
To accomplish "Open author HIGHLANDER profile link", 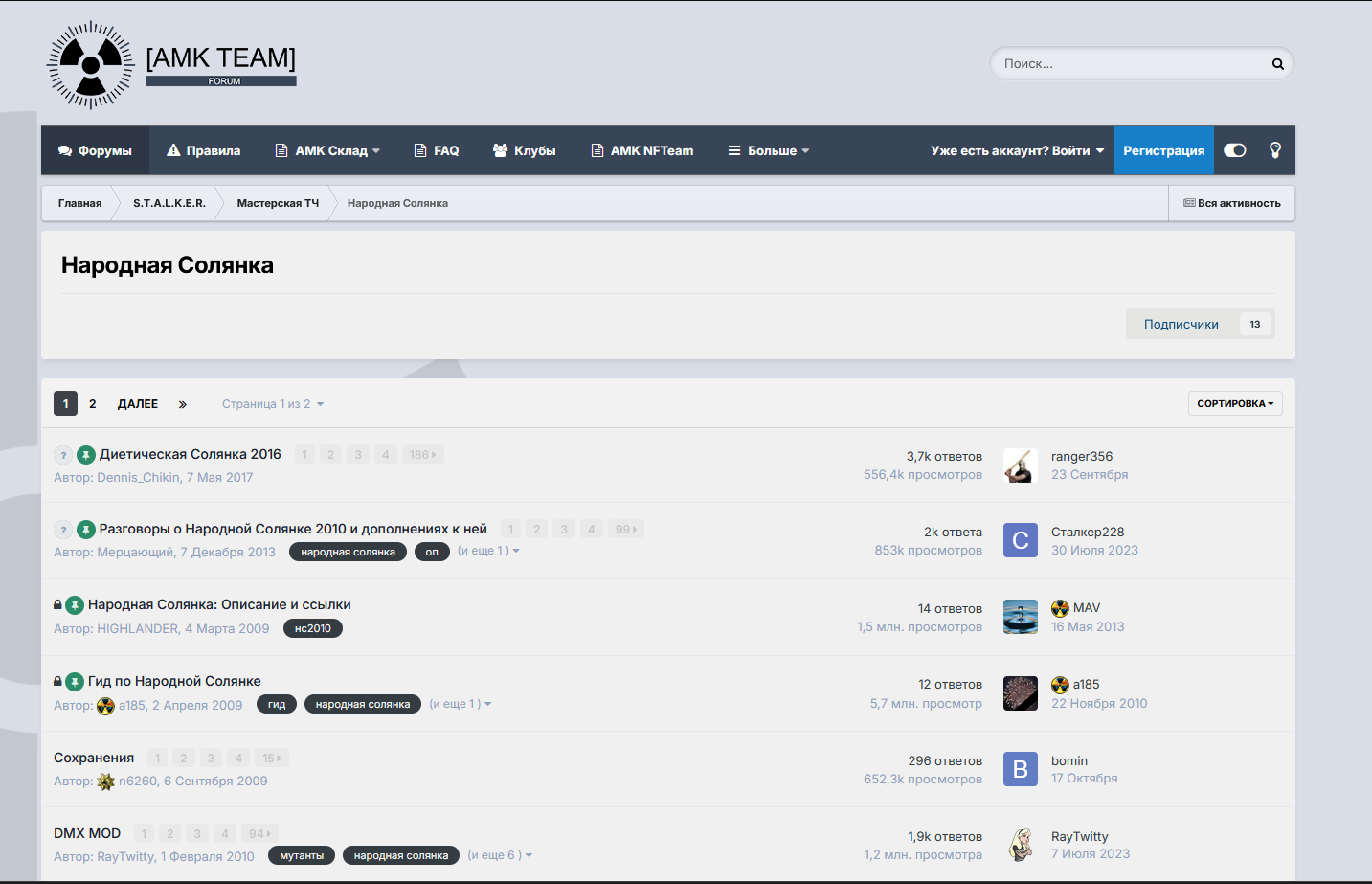I will (138, 628).
